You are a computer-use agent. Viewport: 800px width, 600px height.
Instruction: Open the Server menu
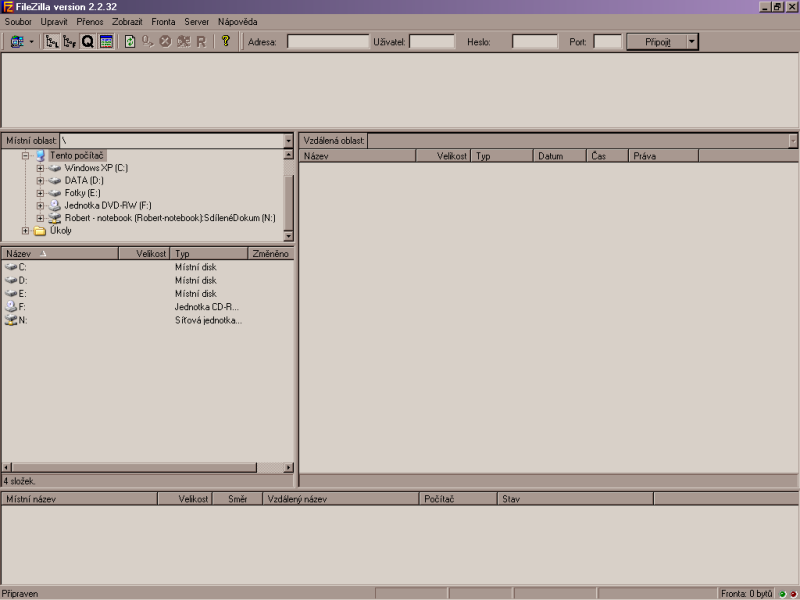tap(196, 22)
